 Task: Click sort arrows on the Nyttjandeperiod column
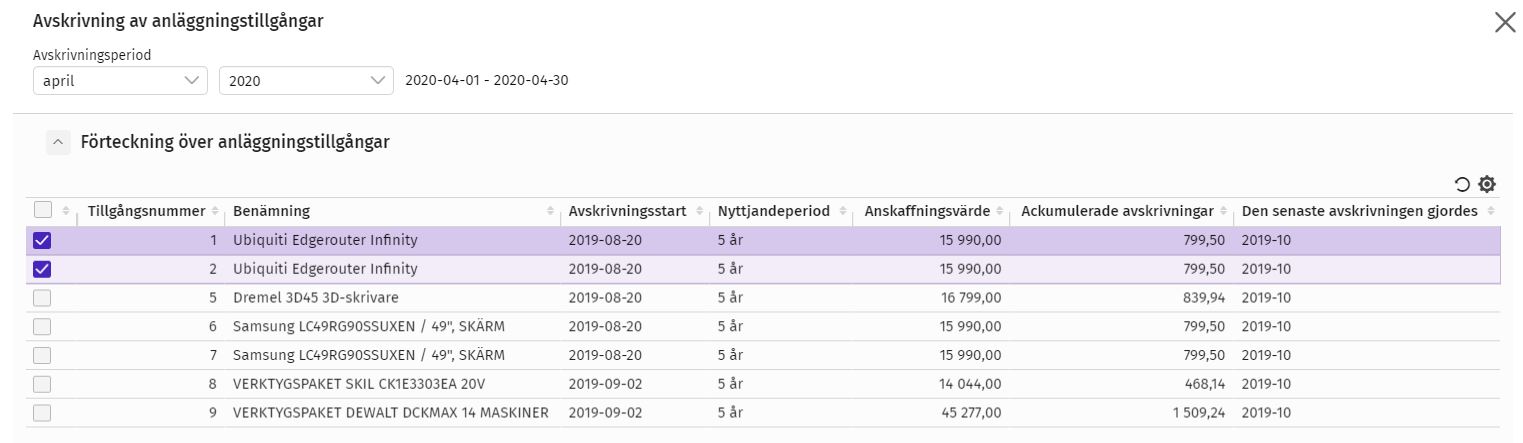click(x=843, y=211)
